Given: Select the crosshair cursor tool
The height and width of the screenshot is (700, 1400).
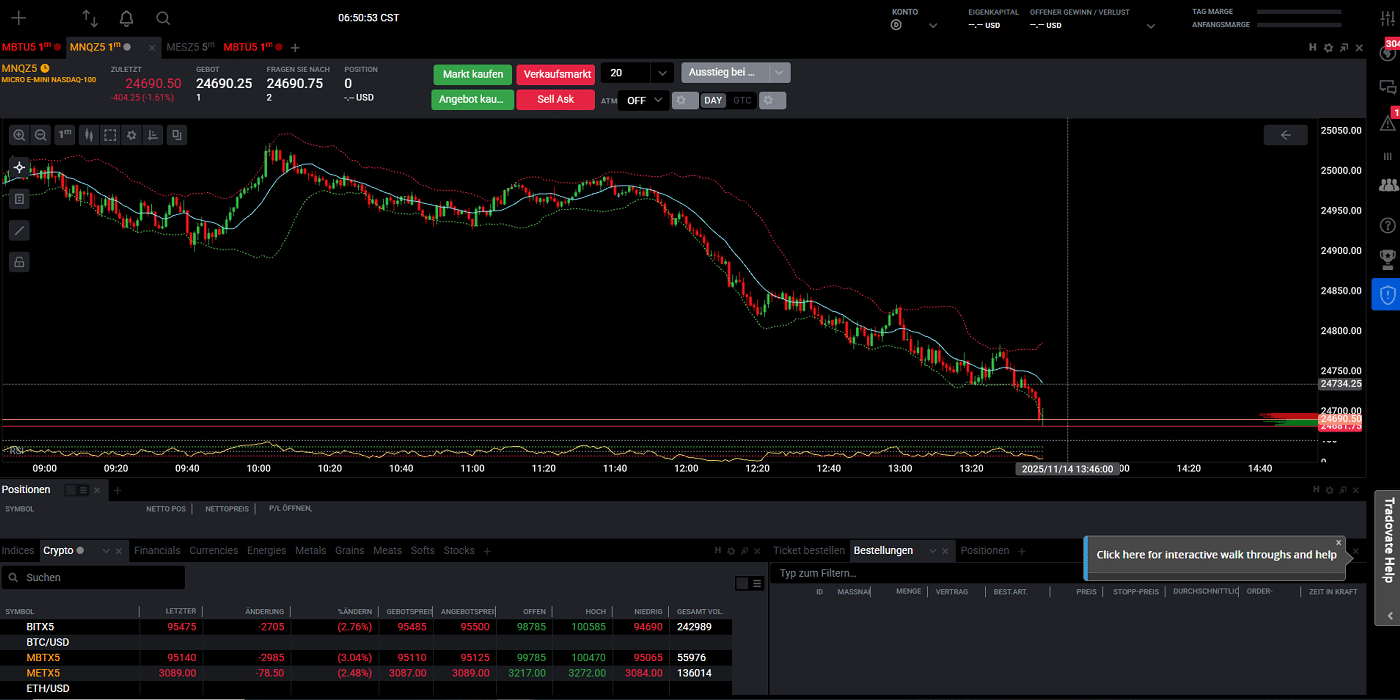Looking at the screenshot, I should (19, 167).
